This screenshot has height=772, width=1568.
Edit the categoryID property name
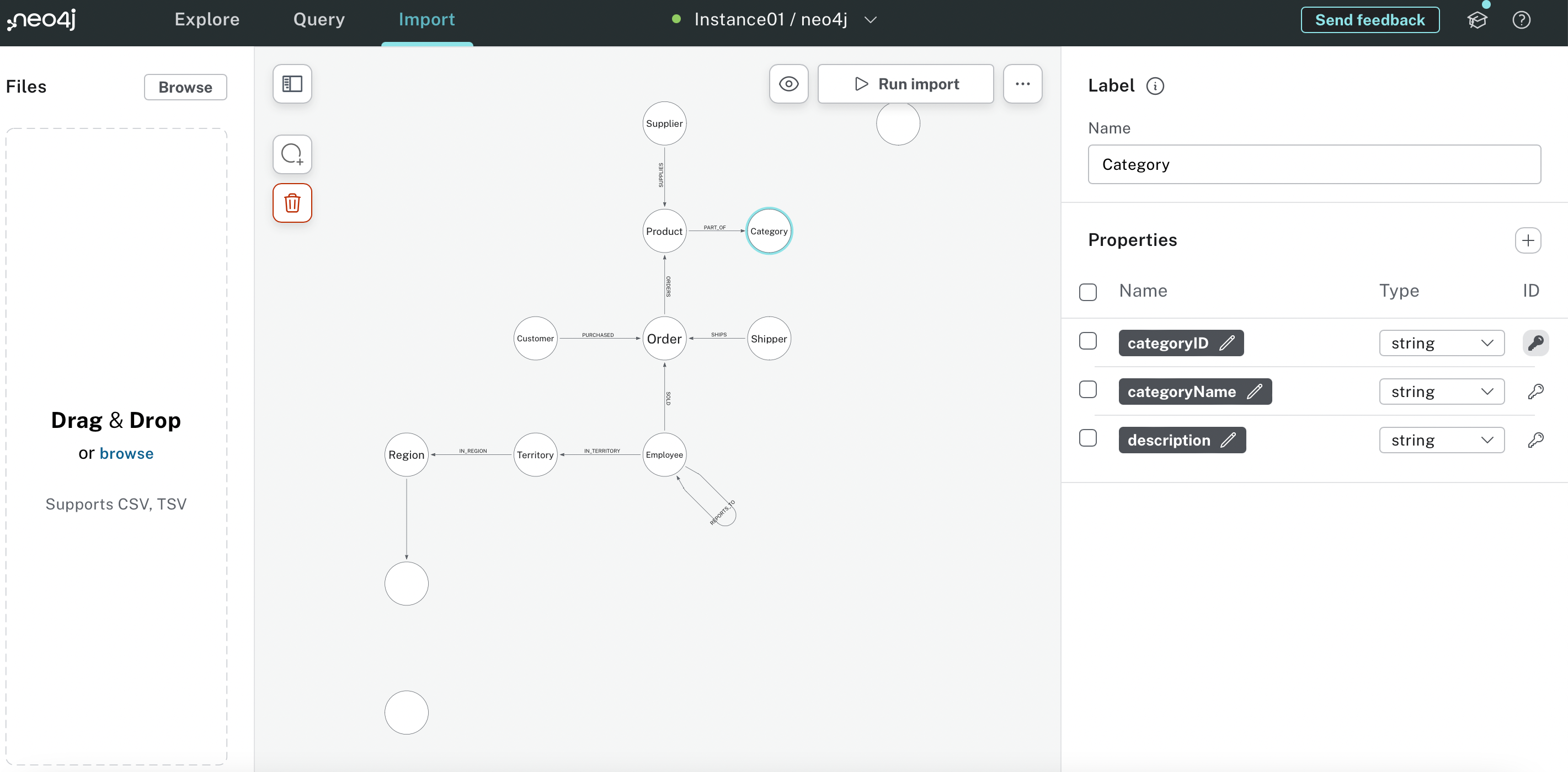[1227, 343]
